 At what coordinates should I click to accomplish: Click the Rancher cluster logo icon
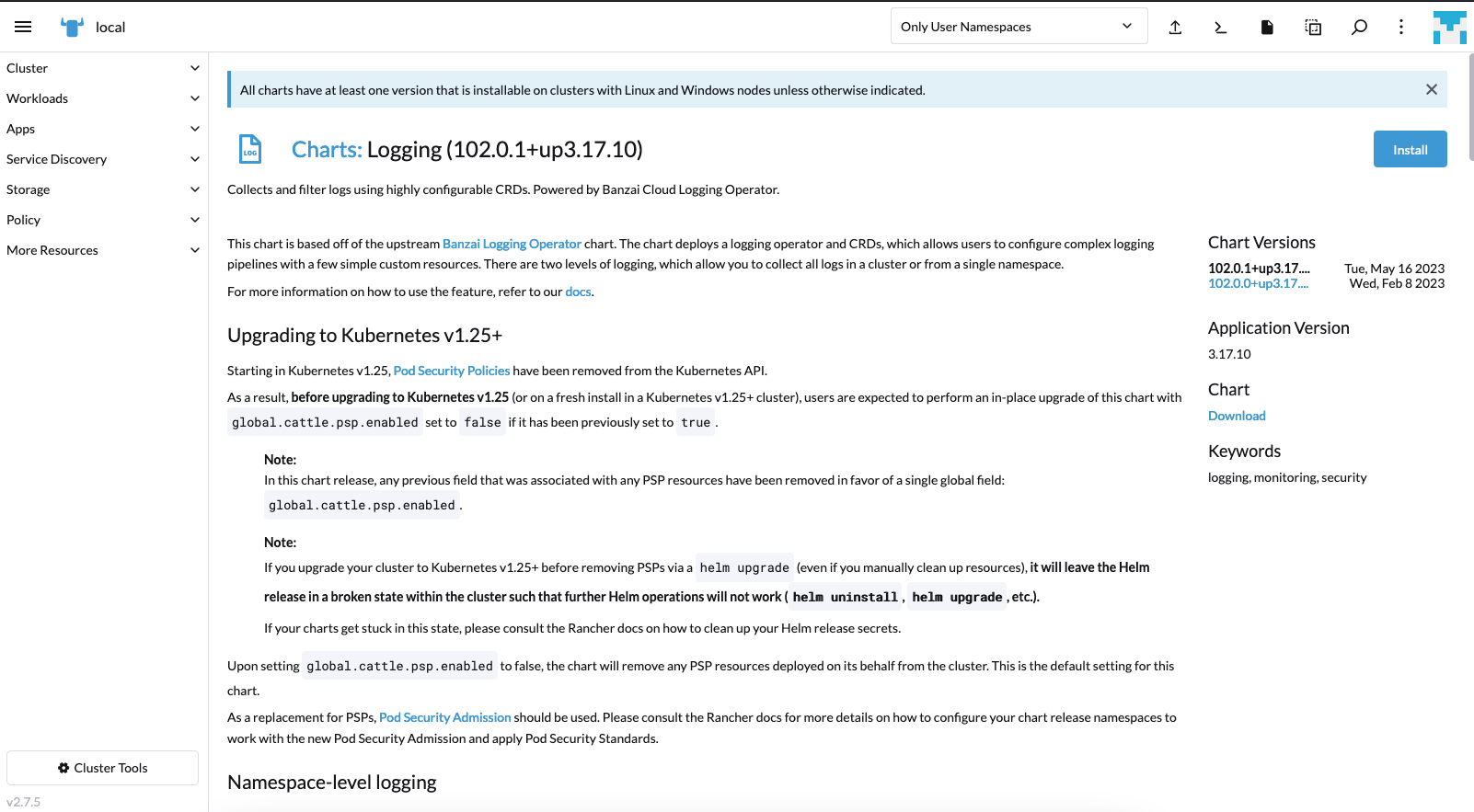pos(72,27)
